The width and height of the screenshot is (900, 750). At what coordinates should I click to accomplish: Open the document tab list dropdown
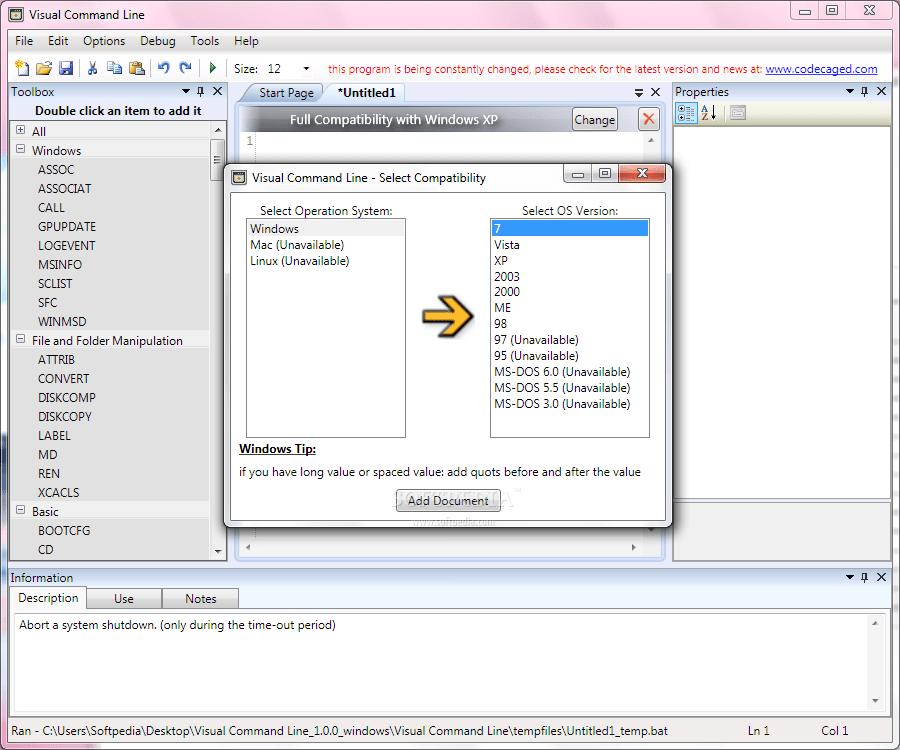coord(639,92)
